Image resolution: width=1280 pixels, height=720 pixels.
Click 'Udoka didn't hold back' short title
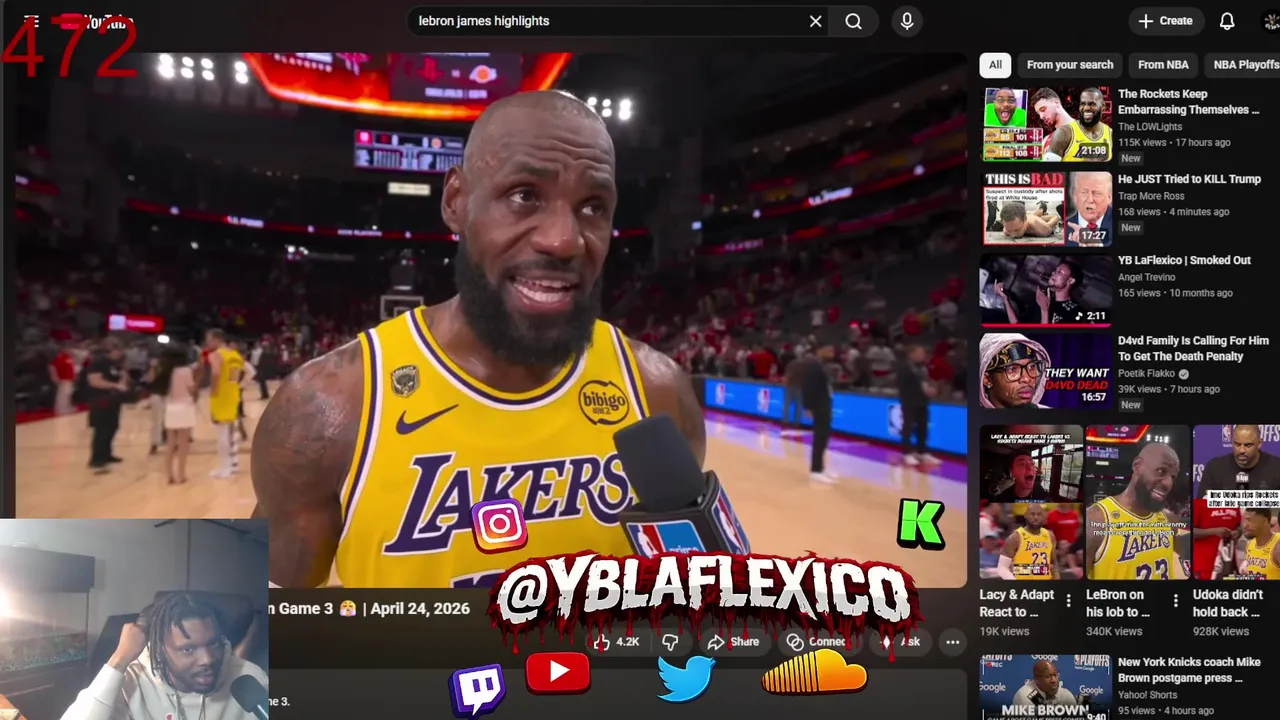coord(1228,603)
